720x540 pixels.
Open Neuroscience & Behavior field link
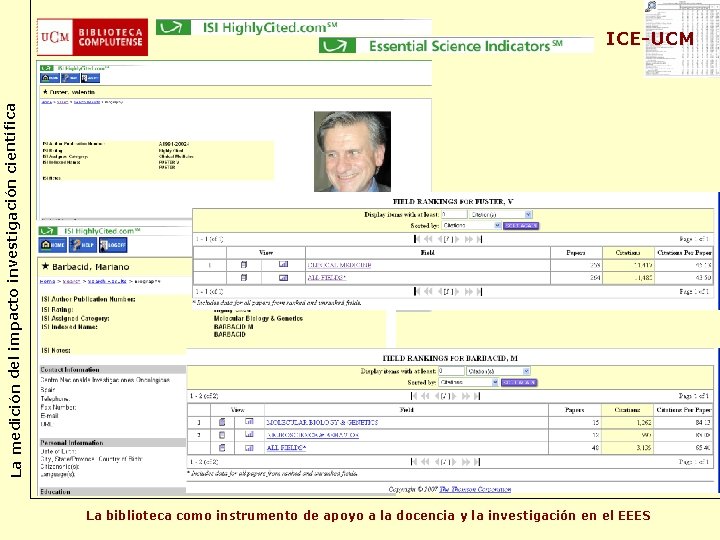[x=313, y=434]
